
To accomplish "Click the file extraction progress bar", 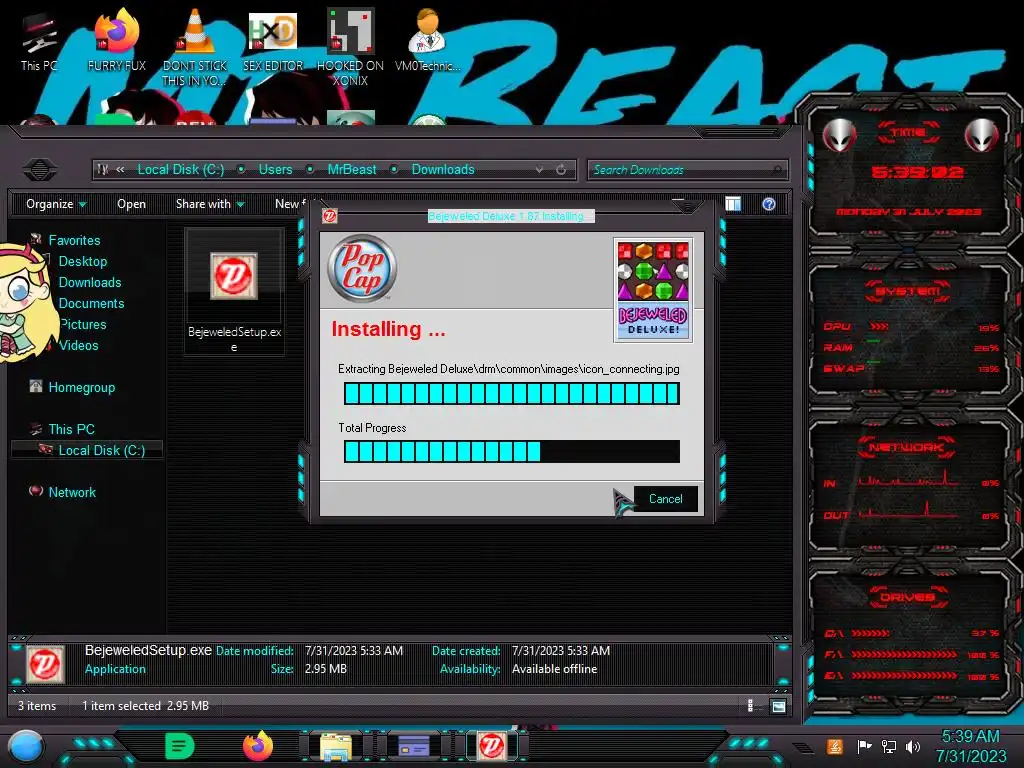I will tap(511, 393).
